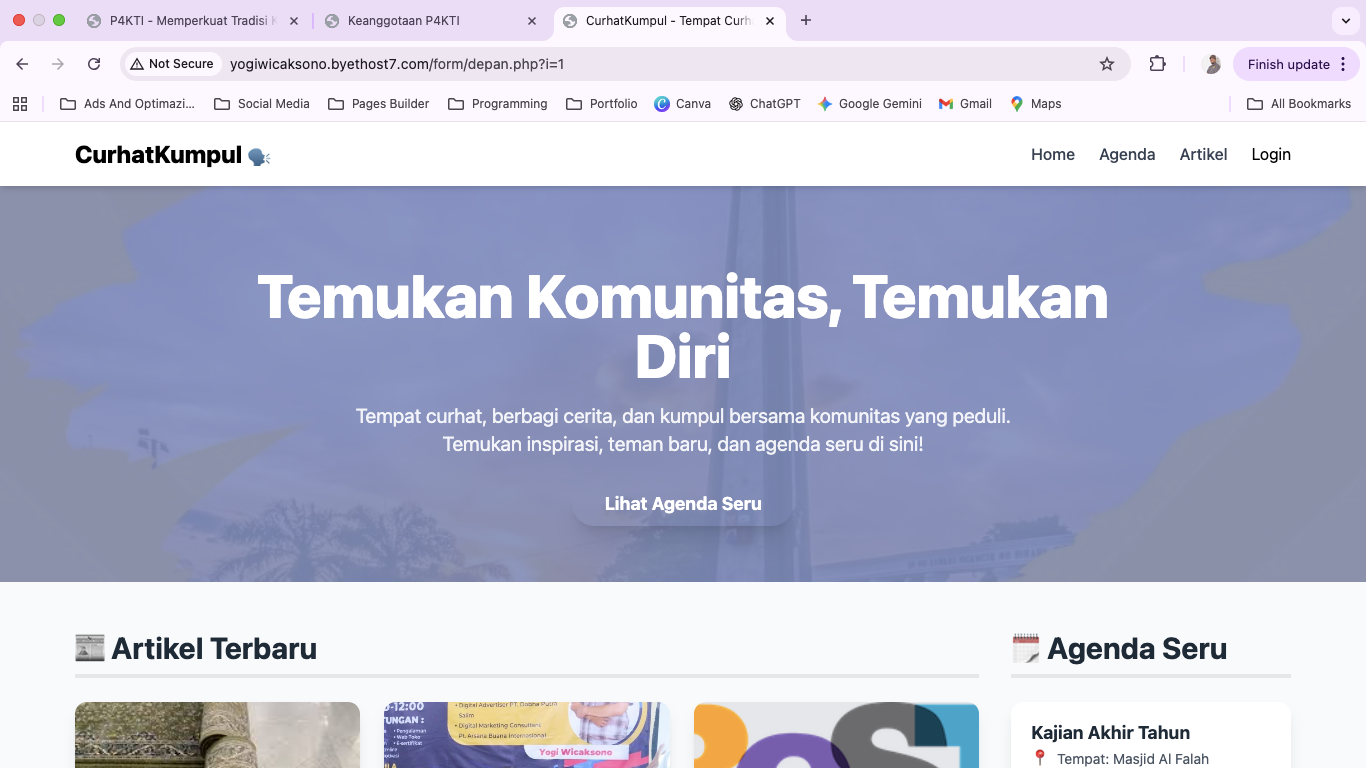Open the Google Gemini bookmark

click(869, 104)
